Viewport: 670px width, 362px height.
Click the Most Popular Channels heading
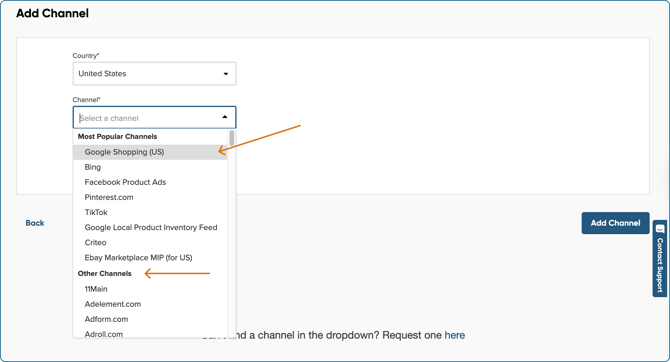(118, 136)
